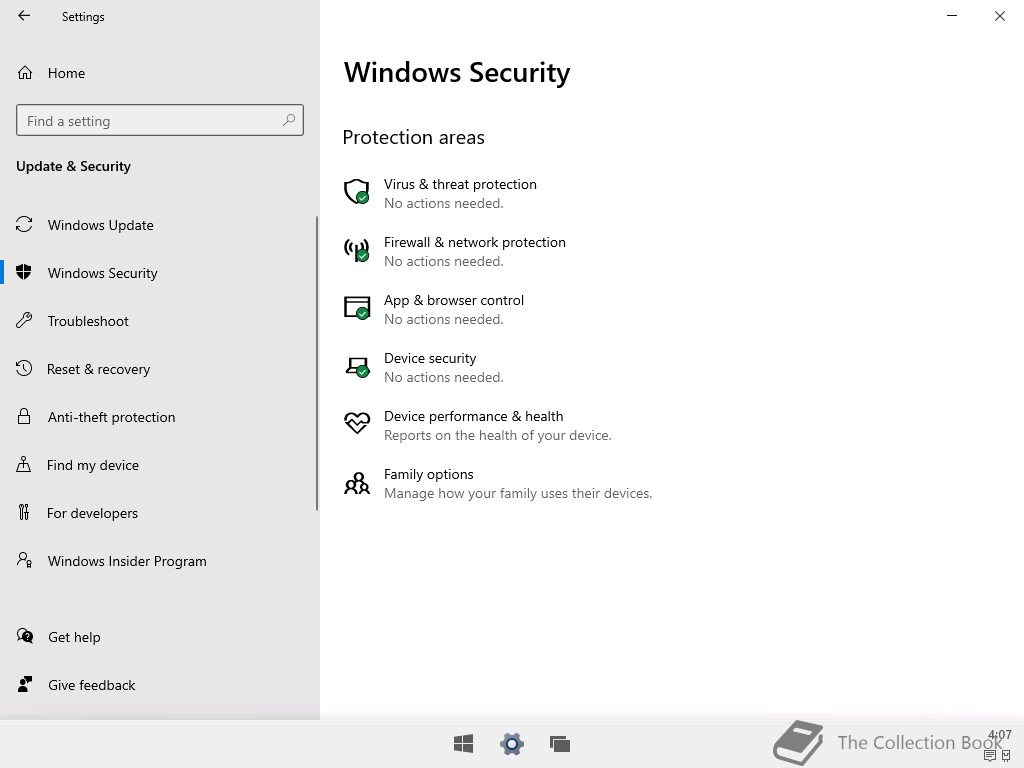Click the Family options people icon
This screenshot has height=768, width=1024.
tap(357, 484)
